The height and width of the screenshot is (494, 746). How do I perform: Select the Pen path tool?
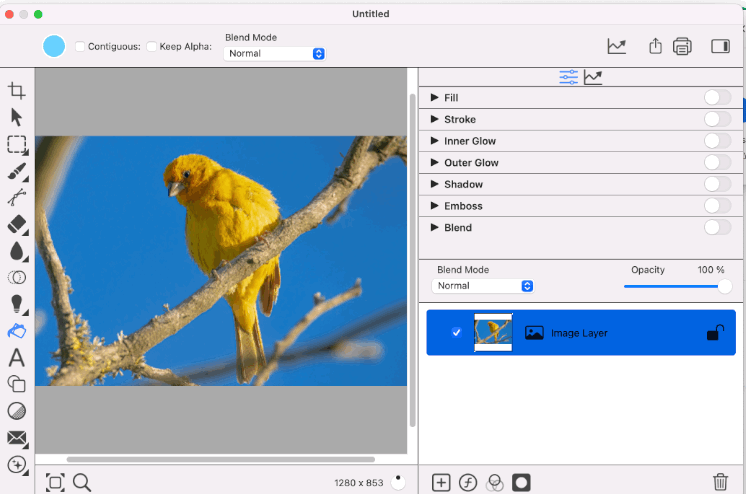pyautogui.click(x=17, y=197)
